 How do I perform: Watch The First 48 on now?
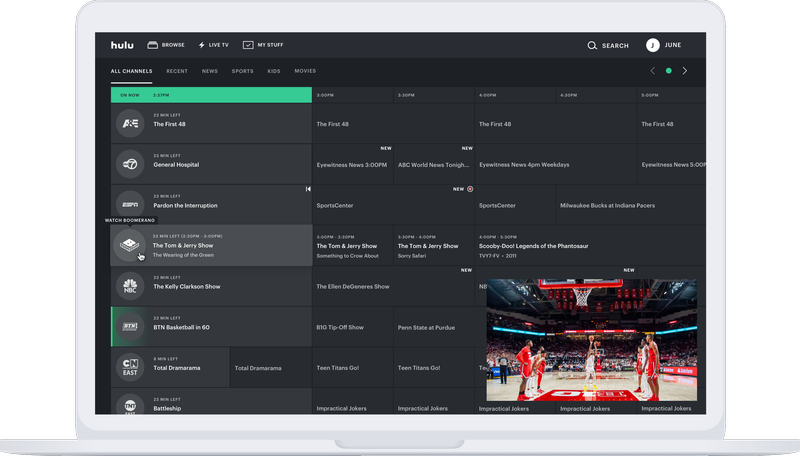point(211,123)
